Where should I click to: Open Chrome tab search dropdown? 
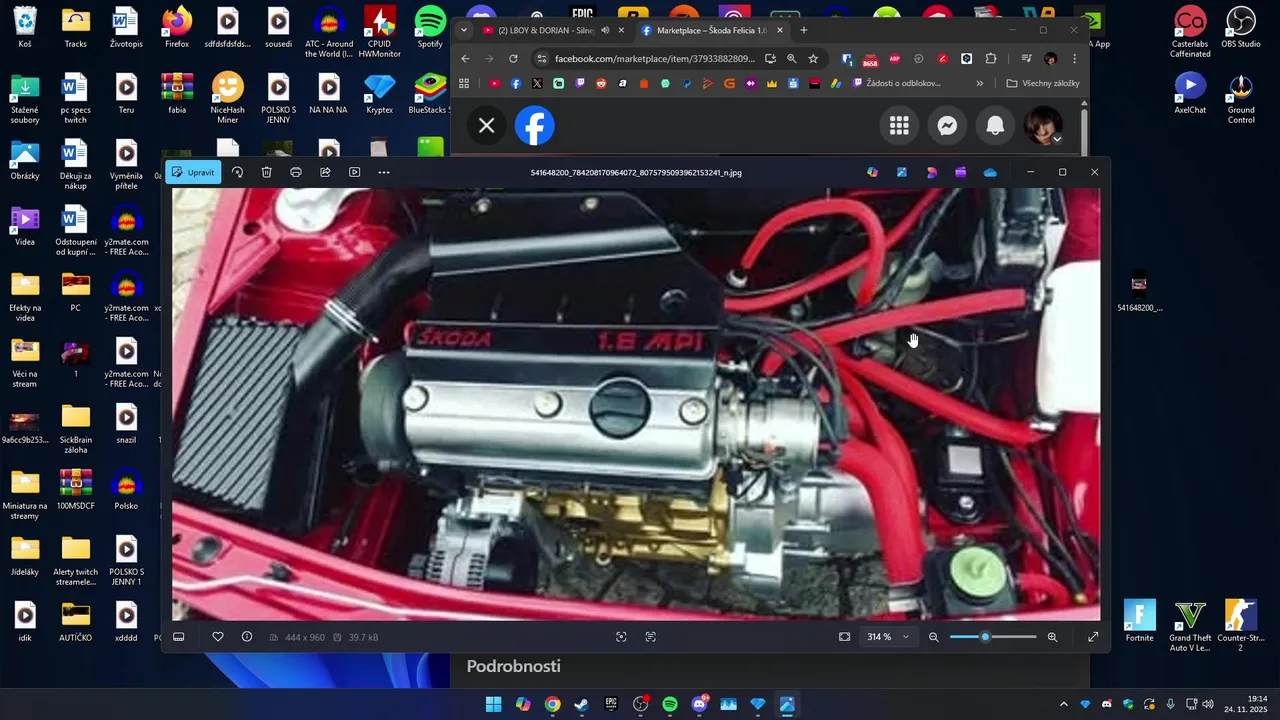[x=463, y=30]
